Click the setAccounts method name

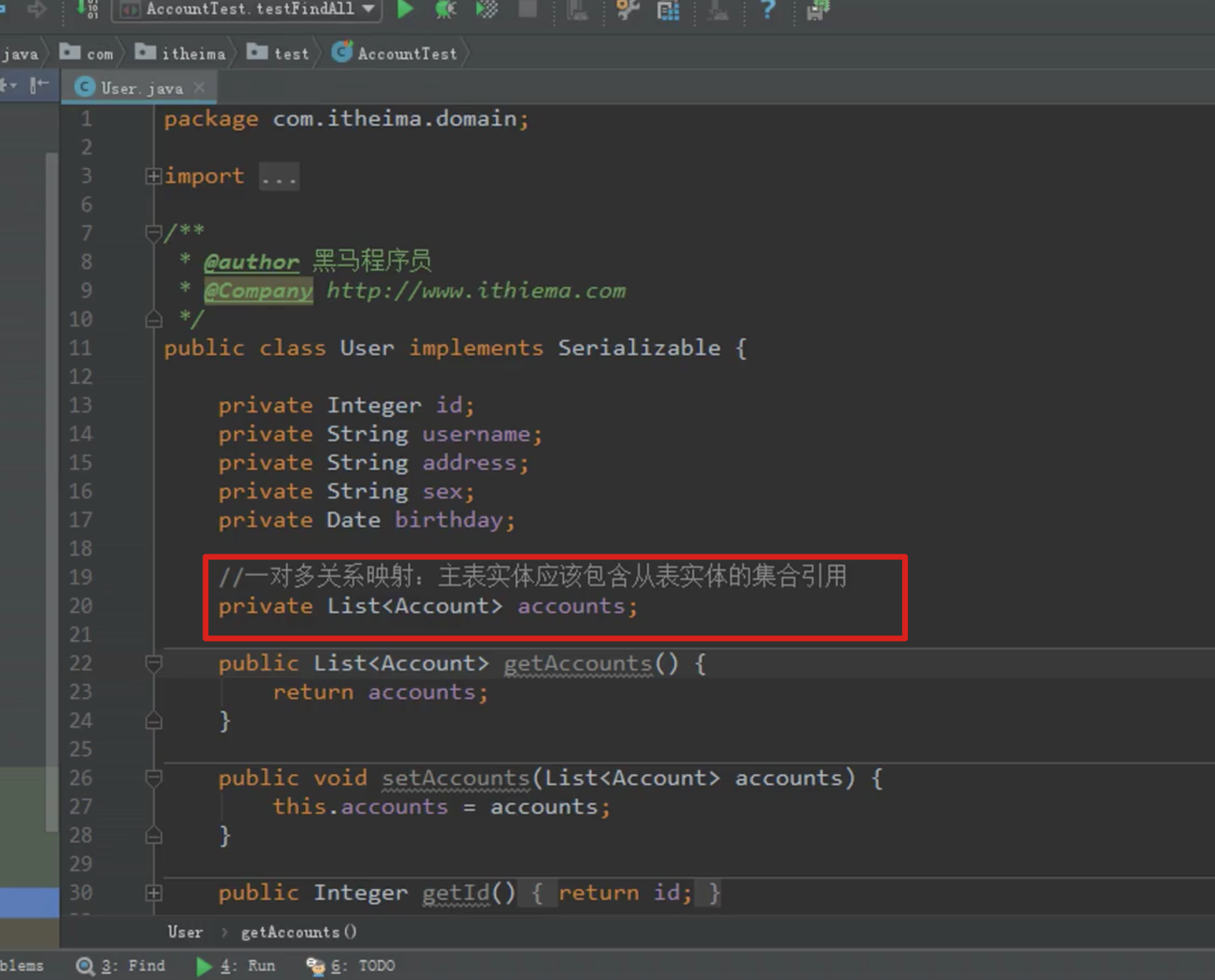pyautogui.click(x=455, y=778)
